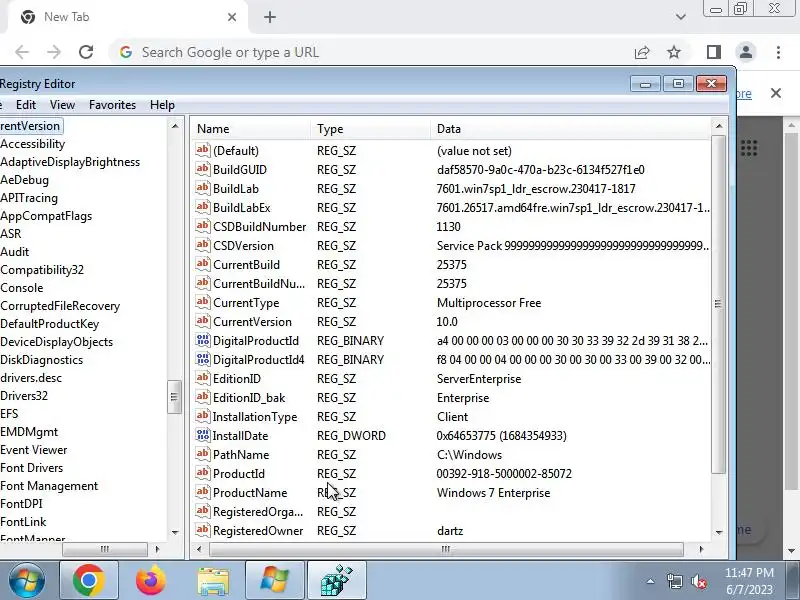800x600 pixels.
Task: Click the network tray icon
Action: (674, 581)
